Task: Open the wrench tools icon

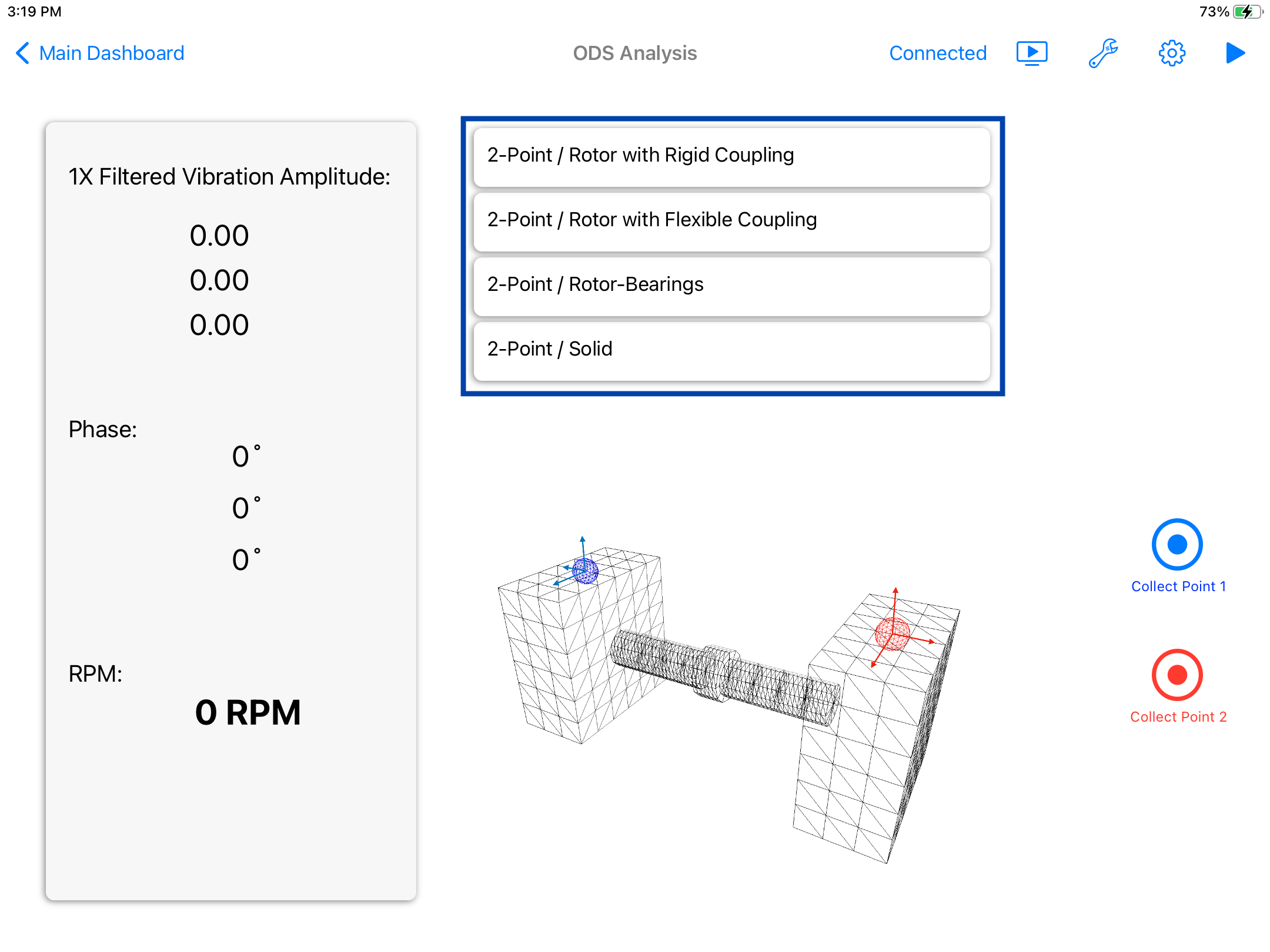Action: pos(1103,53)
